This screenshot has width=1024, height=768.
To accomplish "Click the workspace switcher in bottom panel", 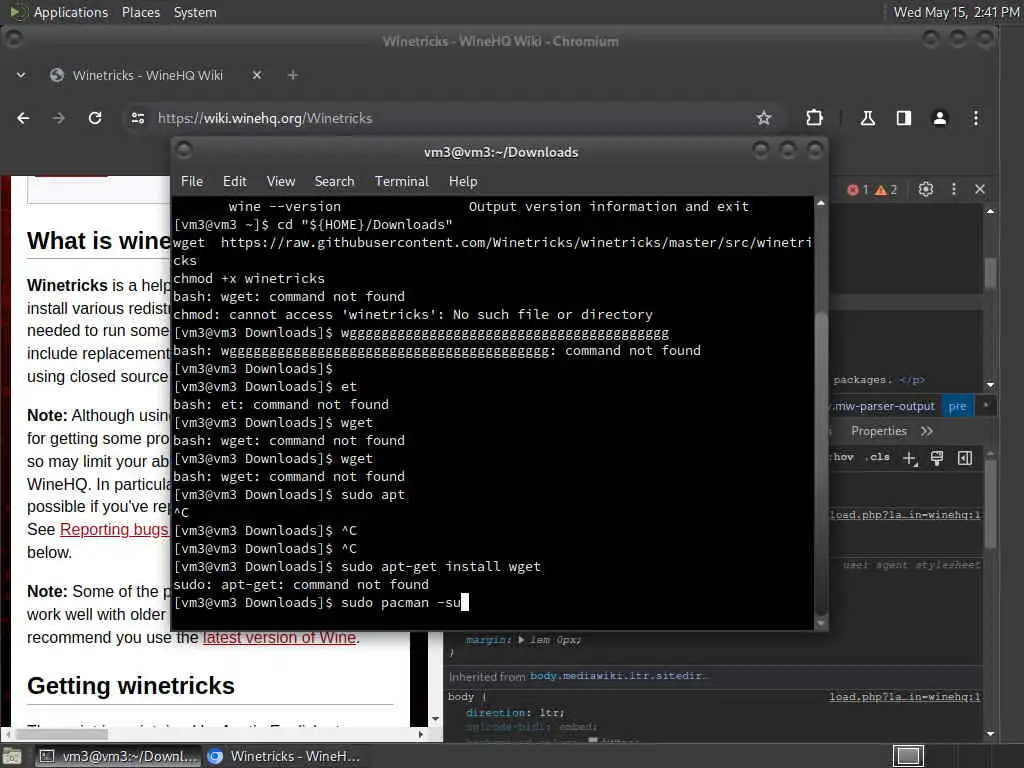I will point(908,756).
